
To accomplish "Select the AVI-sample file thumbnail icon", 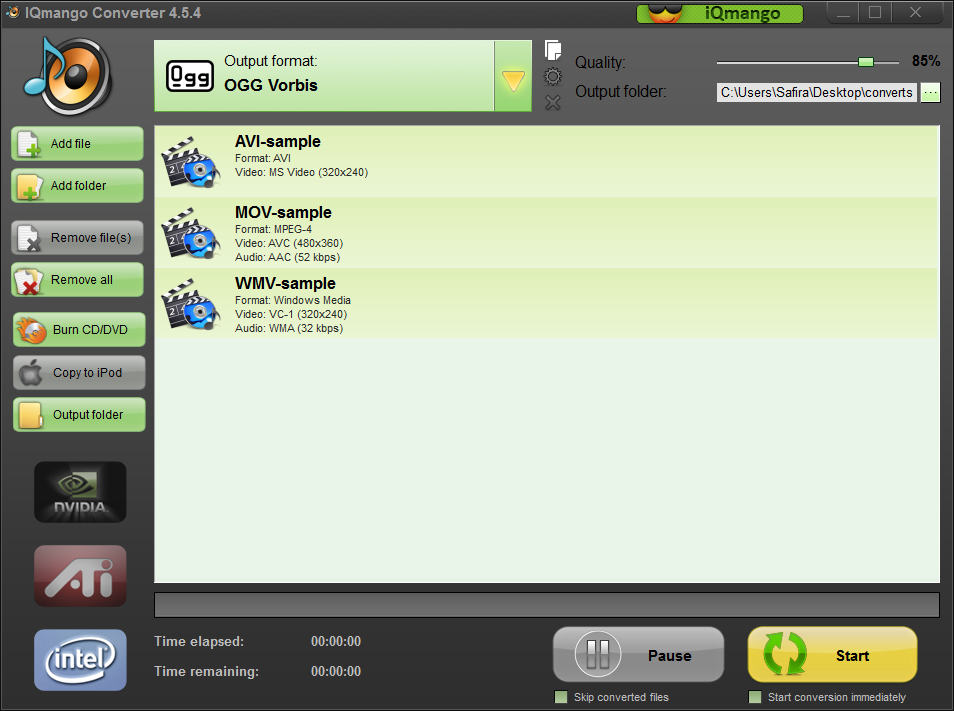I will click(190, 162).
